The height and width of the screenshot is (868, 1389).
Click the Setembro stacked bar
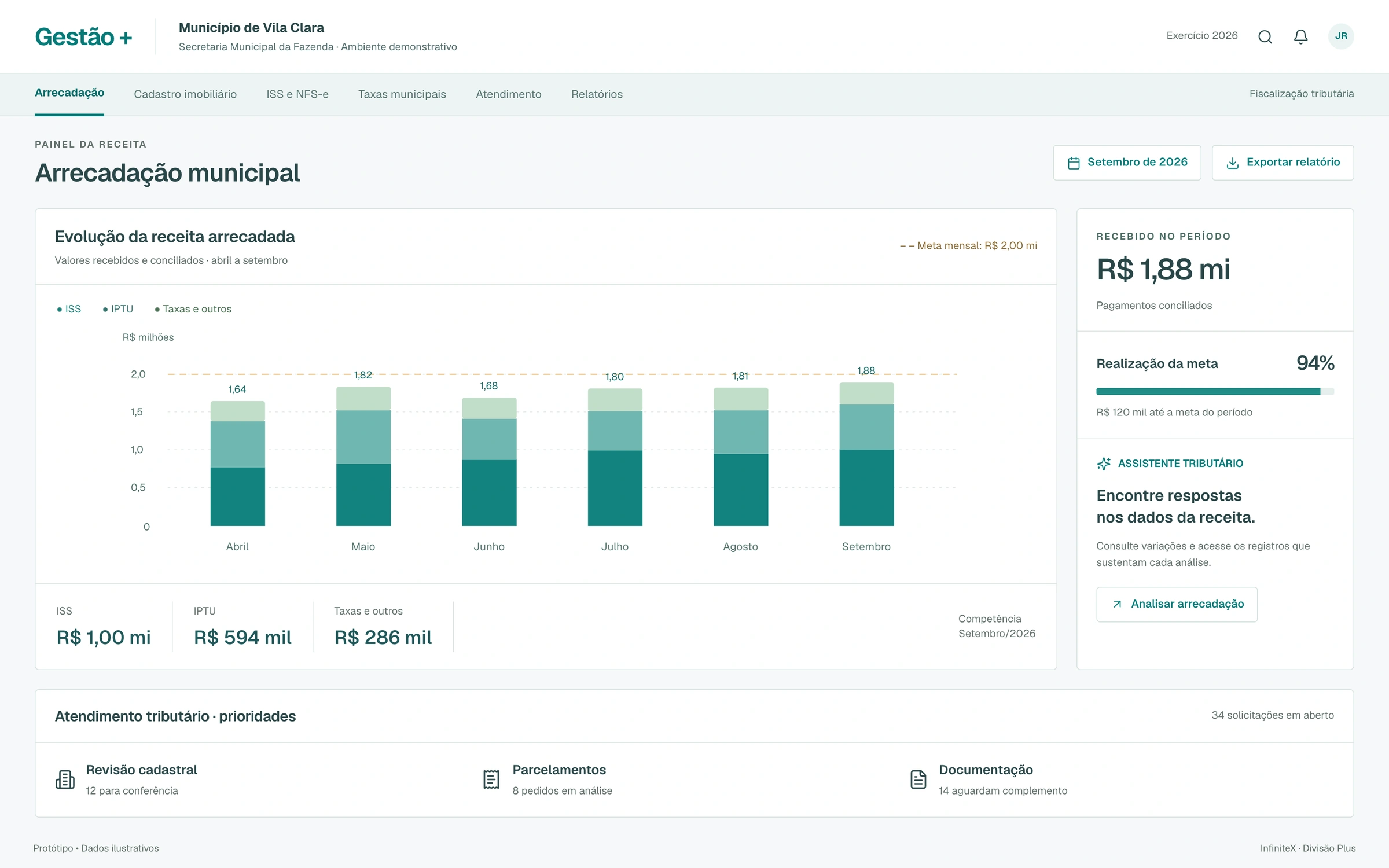pyautogui.click(x=866, y=454)
